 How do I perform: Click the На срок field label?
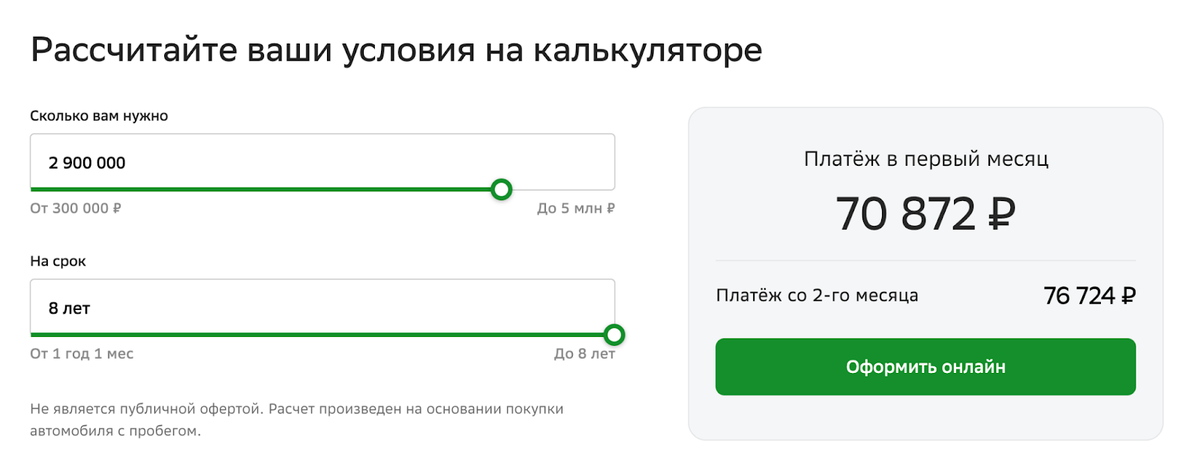[x=58, y=261]
